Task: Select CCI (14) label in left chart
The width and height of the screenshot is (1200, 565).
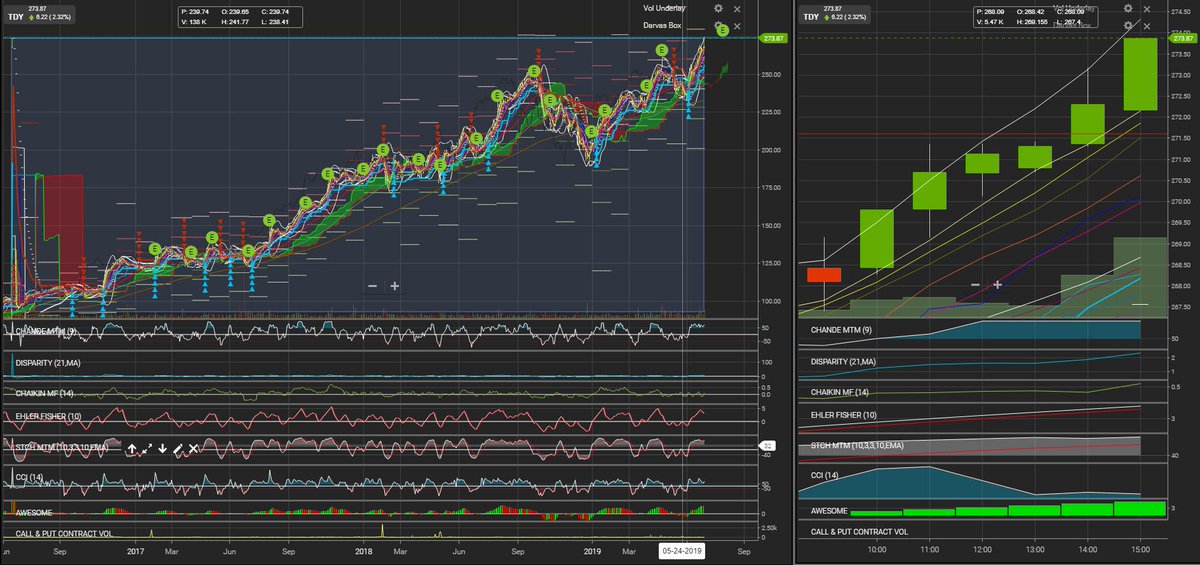Action: (x=28, y=478)
